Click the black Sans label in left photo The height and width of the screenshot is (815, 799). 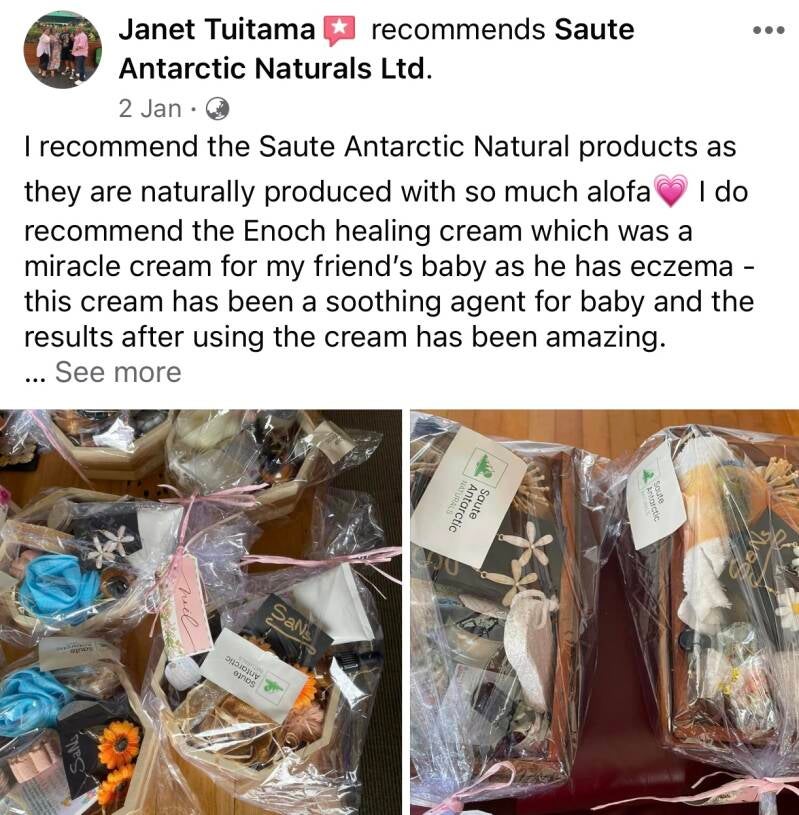292,624
